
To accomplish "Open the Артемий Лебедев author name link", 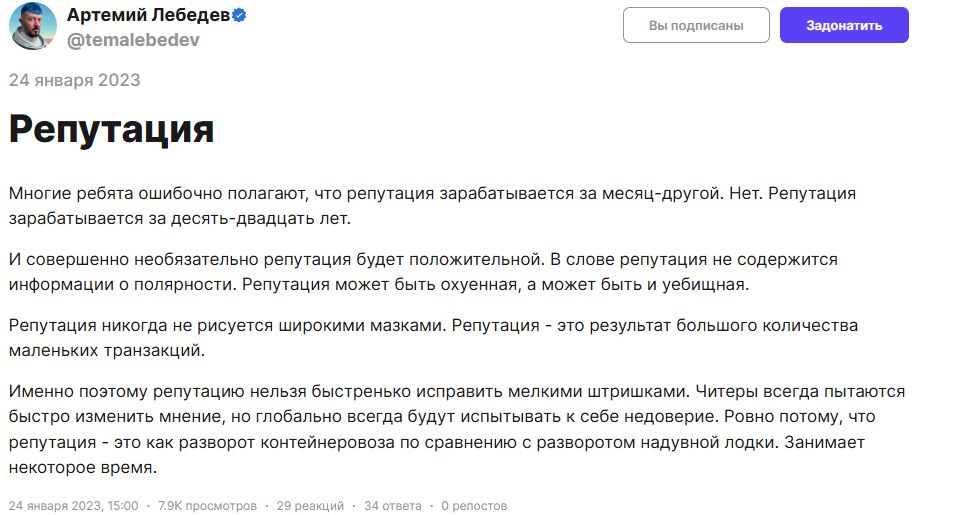I will [148, 15].
